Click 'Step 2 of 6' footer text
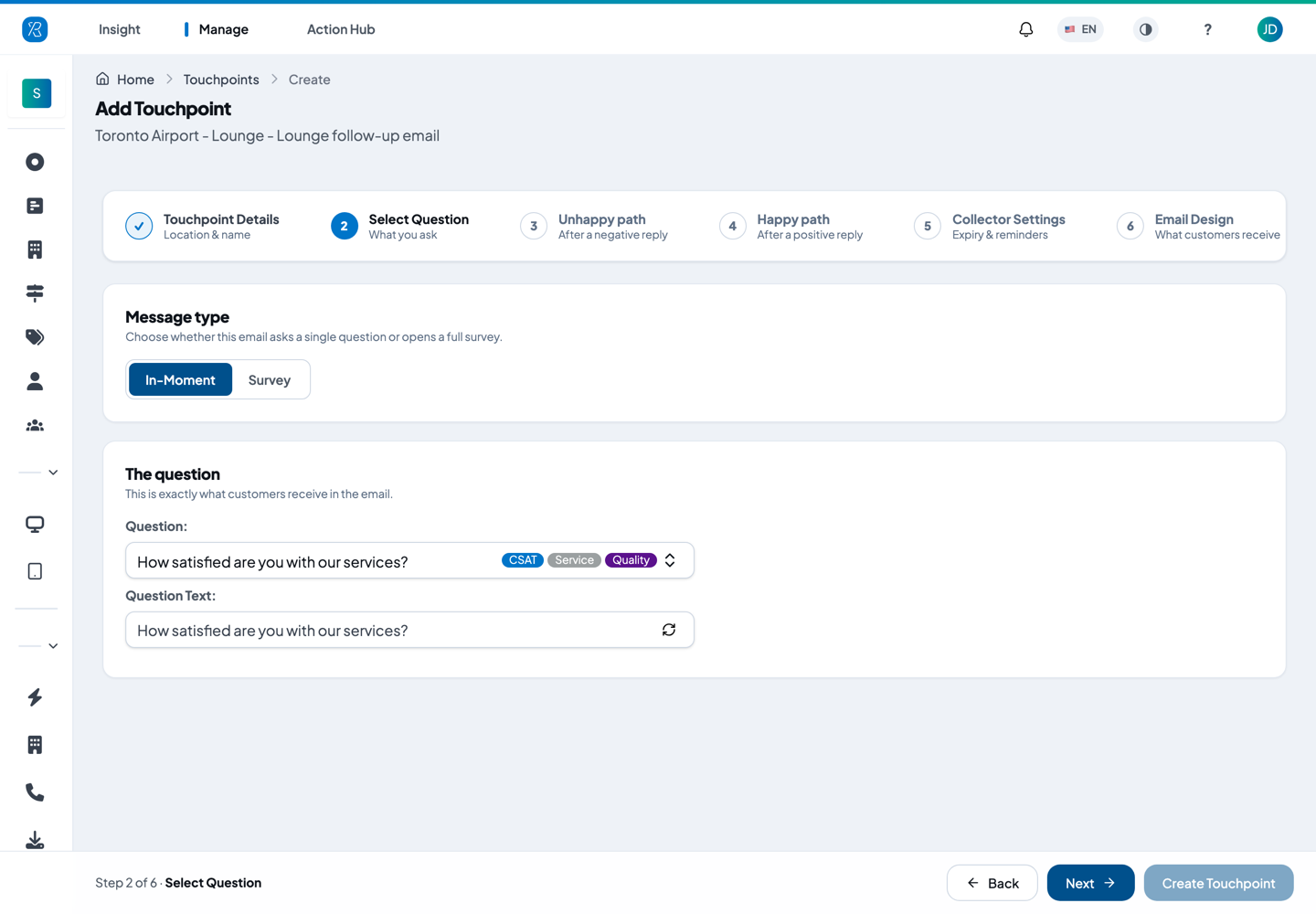This screenshot has width=1316, height=914. (126, 883)
